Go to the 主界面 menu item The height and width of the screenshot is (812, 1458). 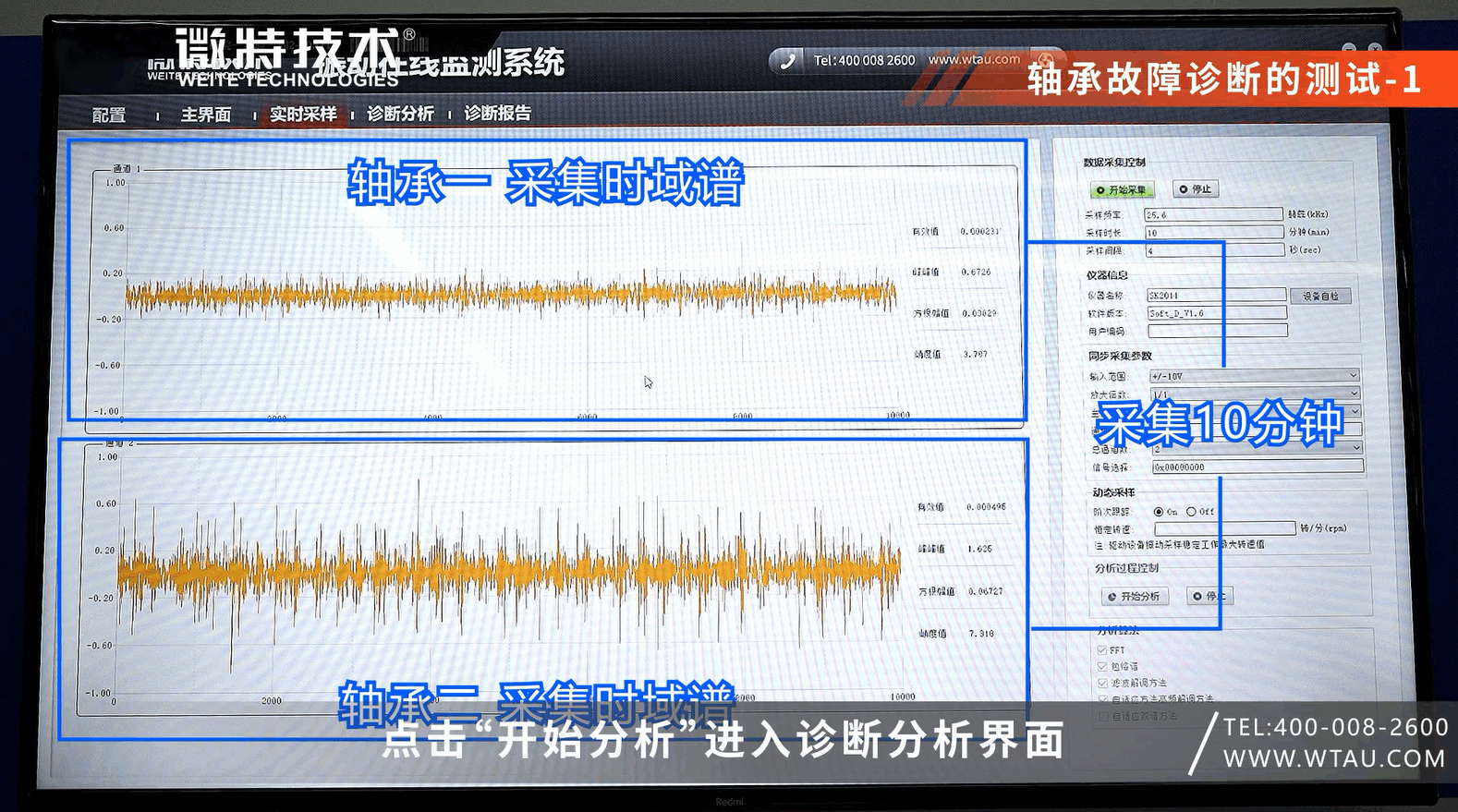coord(205,115)
